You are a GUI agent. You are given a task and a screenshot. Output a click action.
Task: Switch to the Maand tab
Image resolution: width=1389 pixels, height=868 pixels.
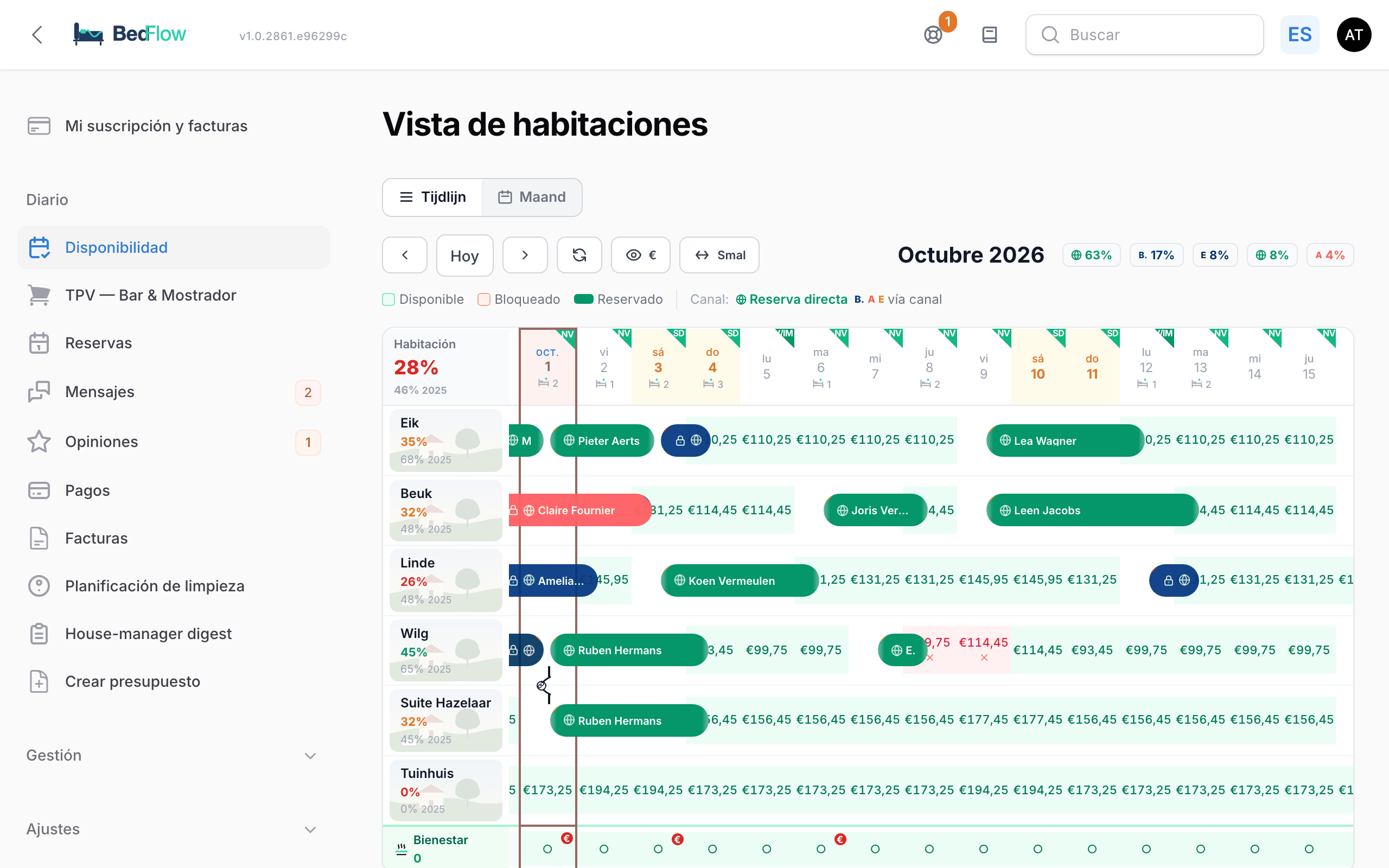click(x=532, y=197)
